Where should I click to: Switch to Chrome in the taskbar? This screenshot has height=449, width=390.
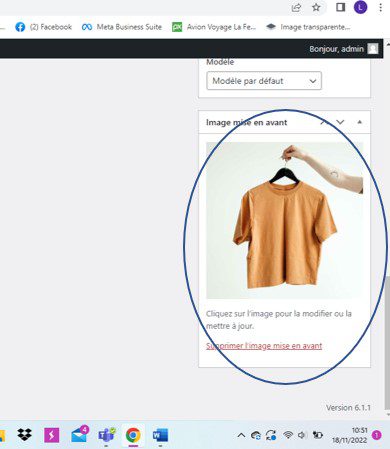point(133,435)
